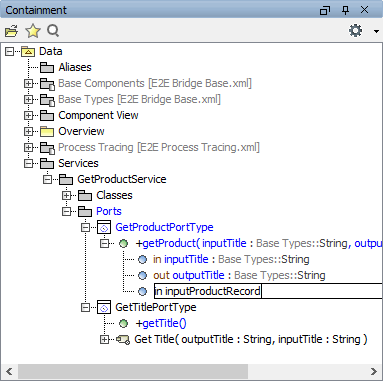Click the green getProduct operation icon

pos(123,244)
